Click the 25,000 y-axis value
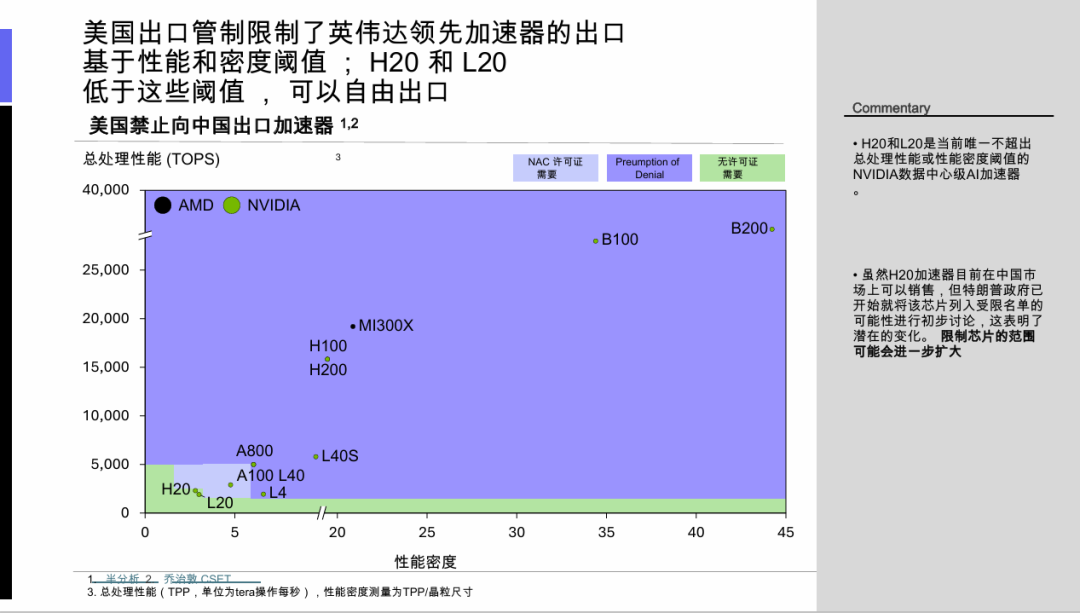Image resolution: width=1080 pixels, height=613 pixels. pyautogui.click(x=105, y=269)
